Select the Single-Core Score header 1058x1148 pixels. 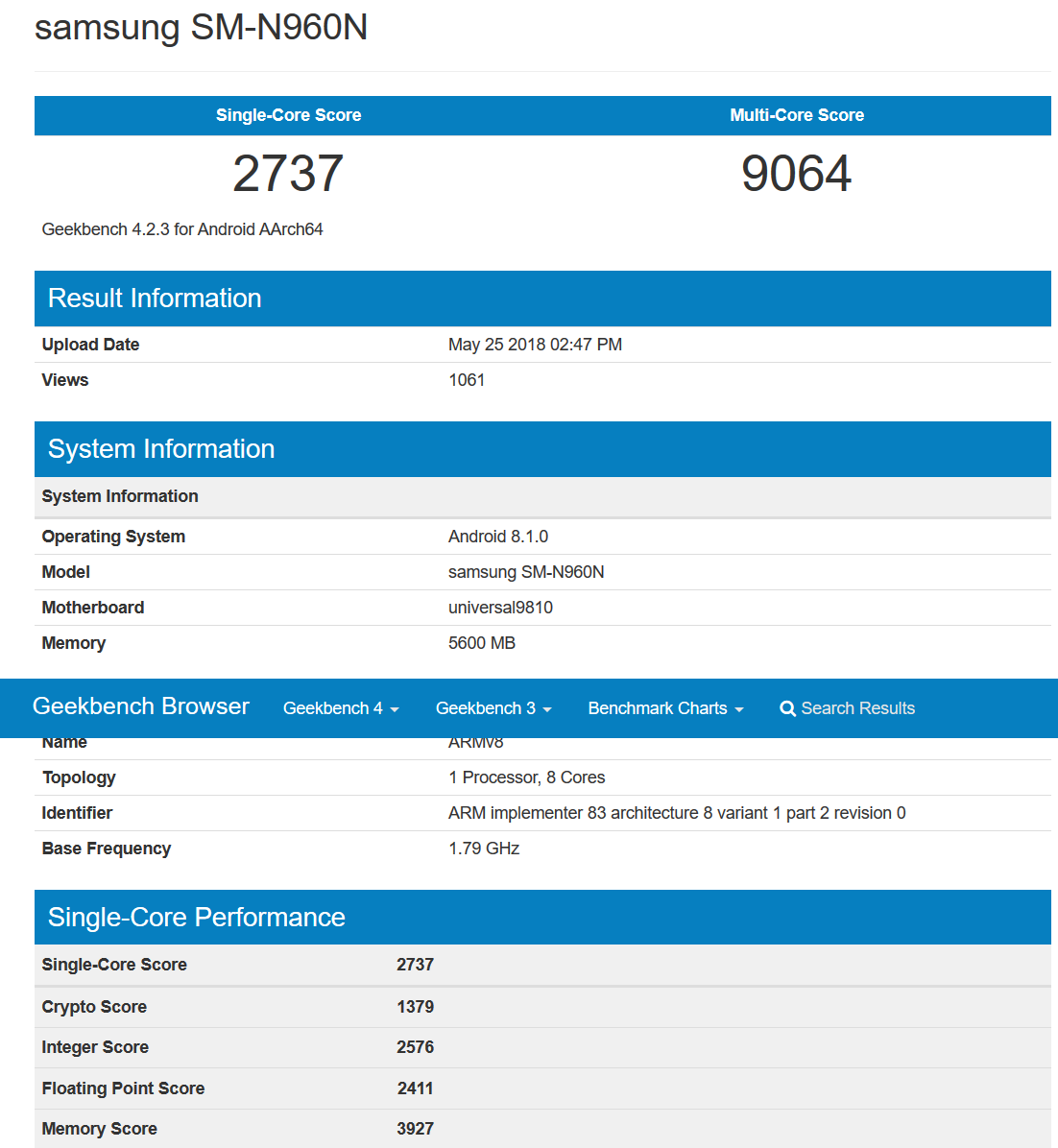click(288, 115)
